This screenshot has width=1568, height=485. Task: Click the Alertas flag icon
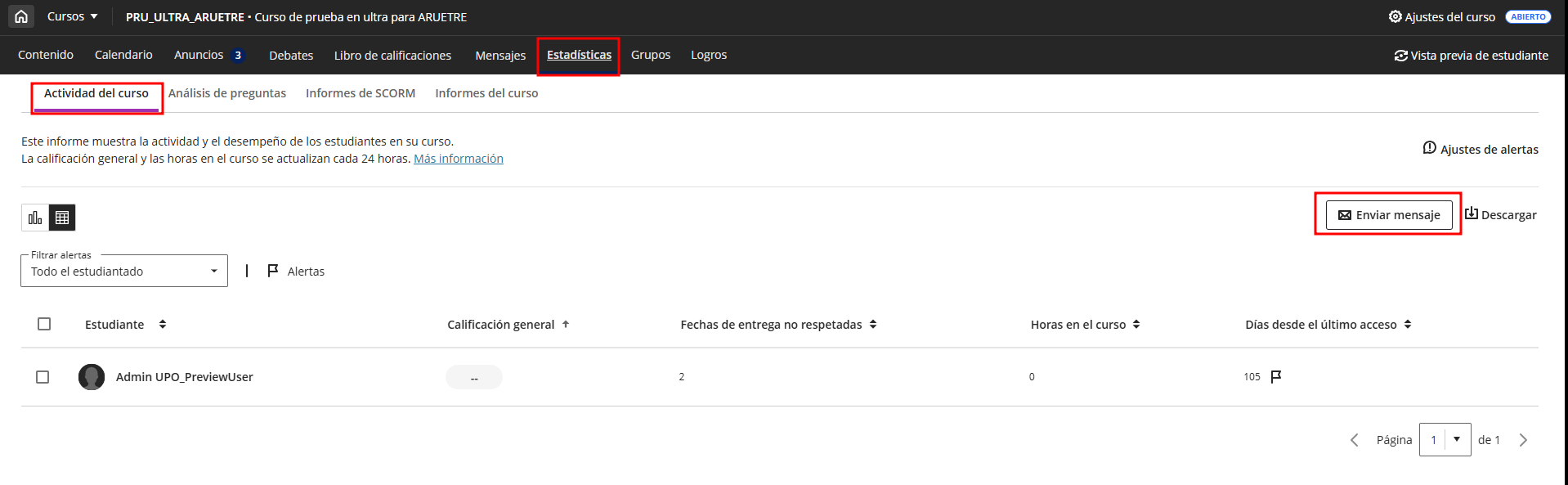tap(273, 271)
